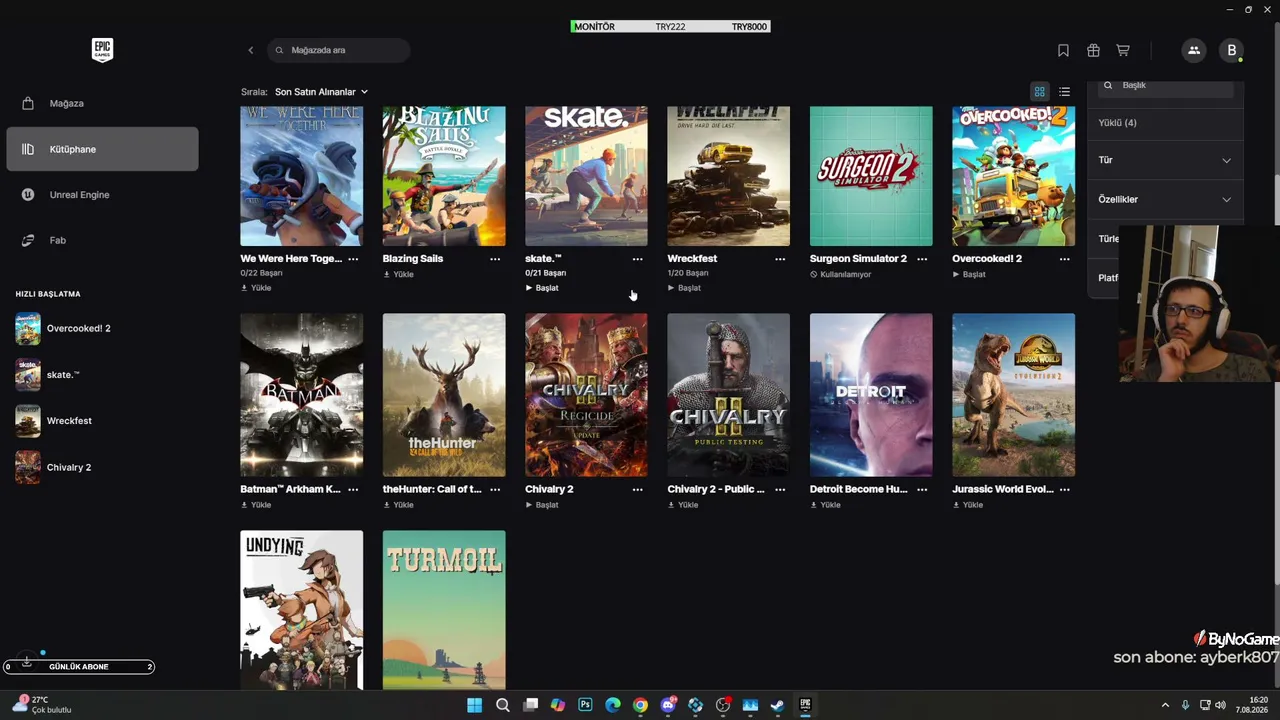Click the Başlık filter search field

(1166, 86)
